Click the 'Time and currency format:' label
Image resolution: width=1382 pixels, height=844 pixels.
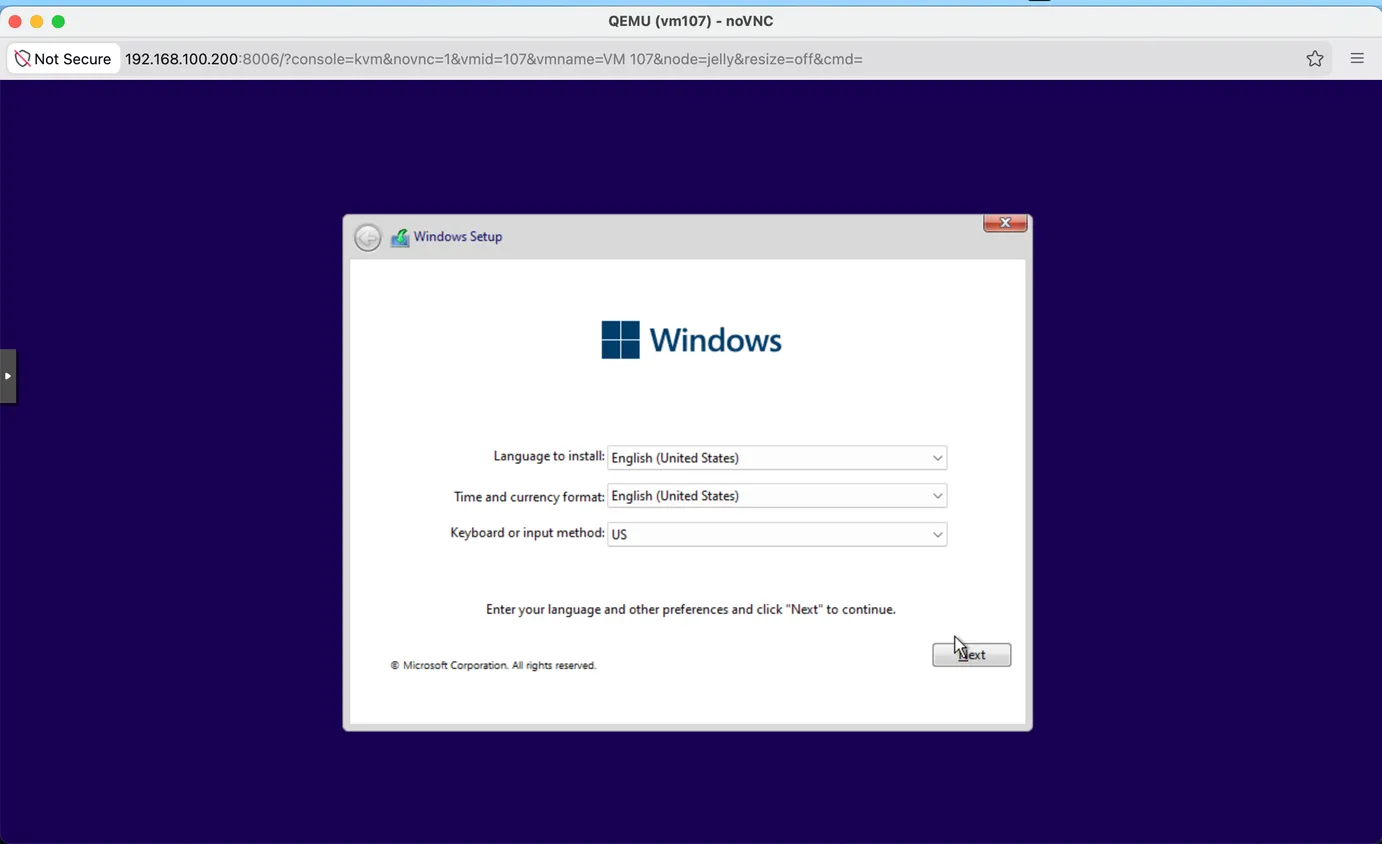tap(529, 496)
